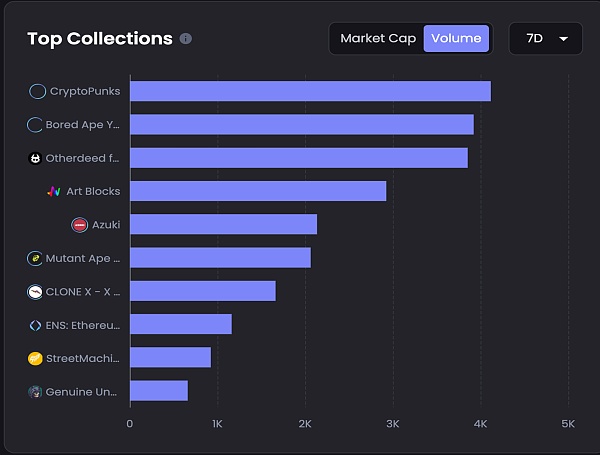Click the StreetMachine yellow icon
The height and width of the screenshot is (455, 600).
click(35, 358)
